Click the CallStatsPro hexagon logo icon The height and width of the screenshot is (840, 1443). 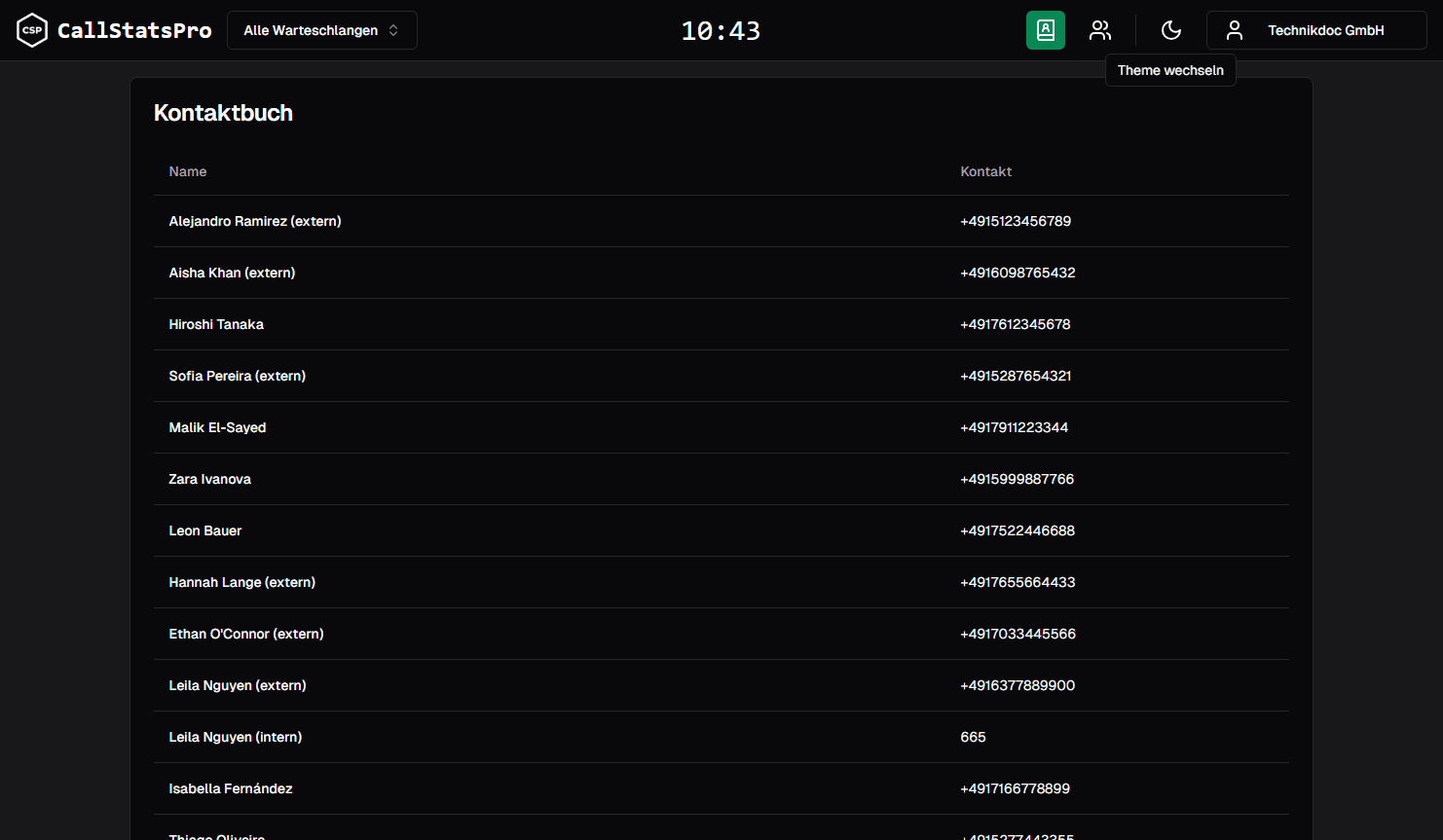click(32, 30)
